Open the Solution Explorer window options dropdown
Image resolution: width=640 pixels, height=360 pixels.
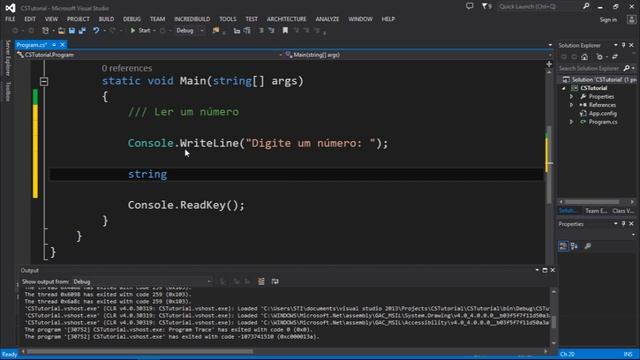point(616,45)
